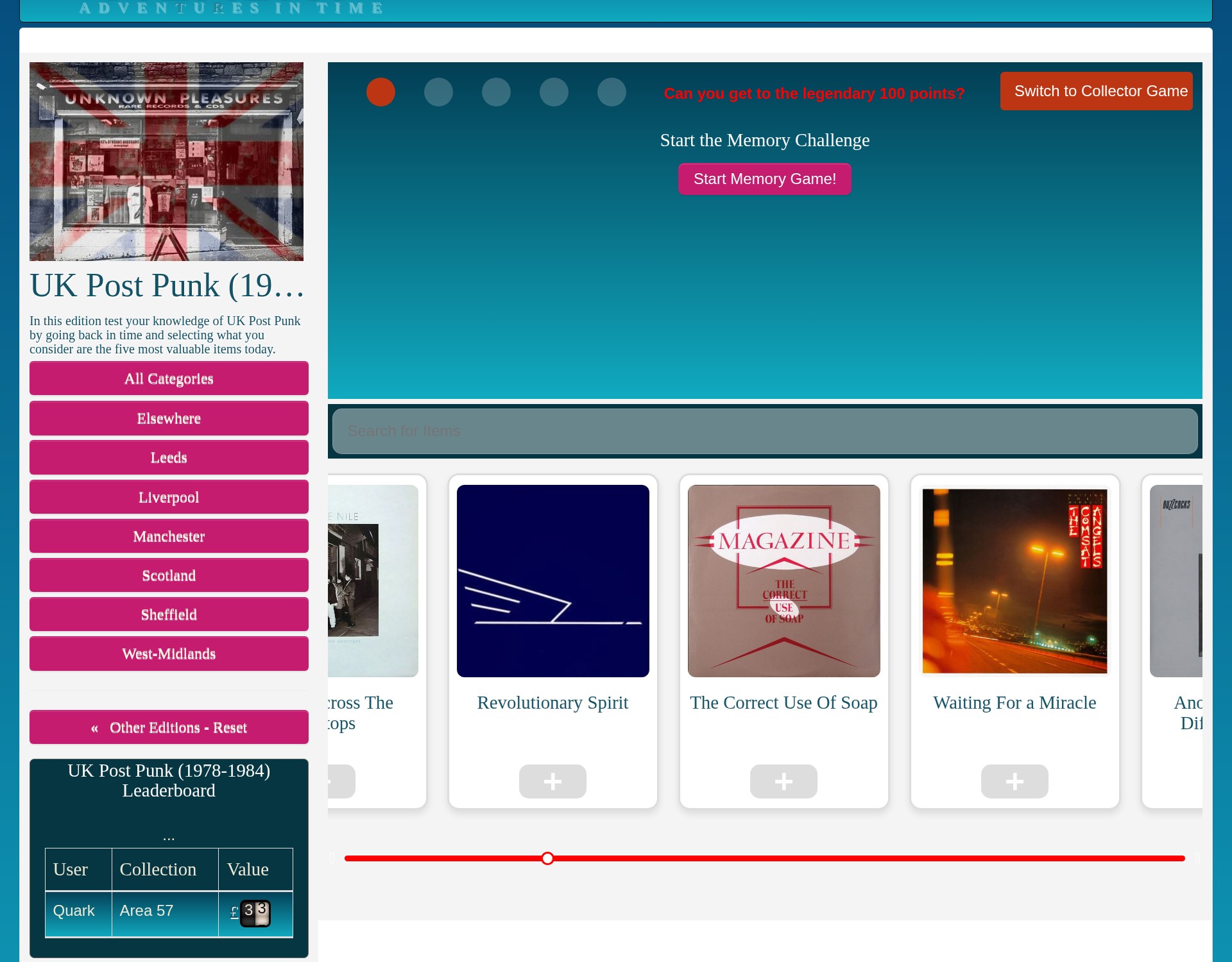Click the fourth grey progress dot

point(554,92)
